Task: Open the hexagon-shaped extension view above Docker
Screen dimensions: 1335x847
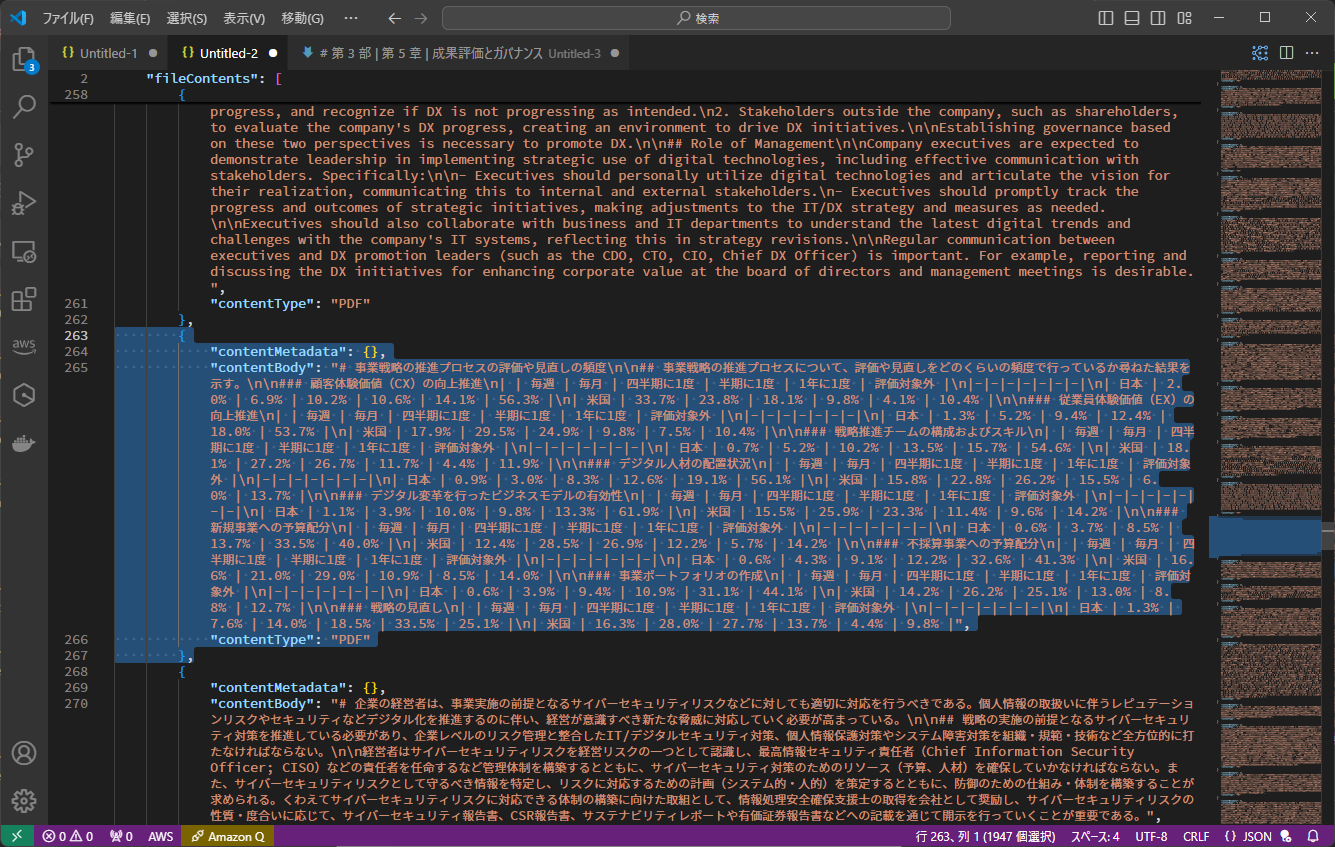Action: click(x=24, y=395)
